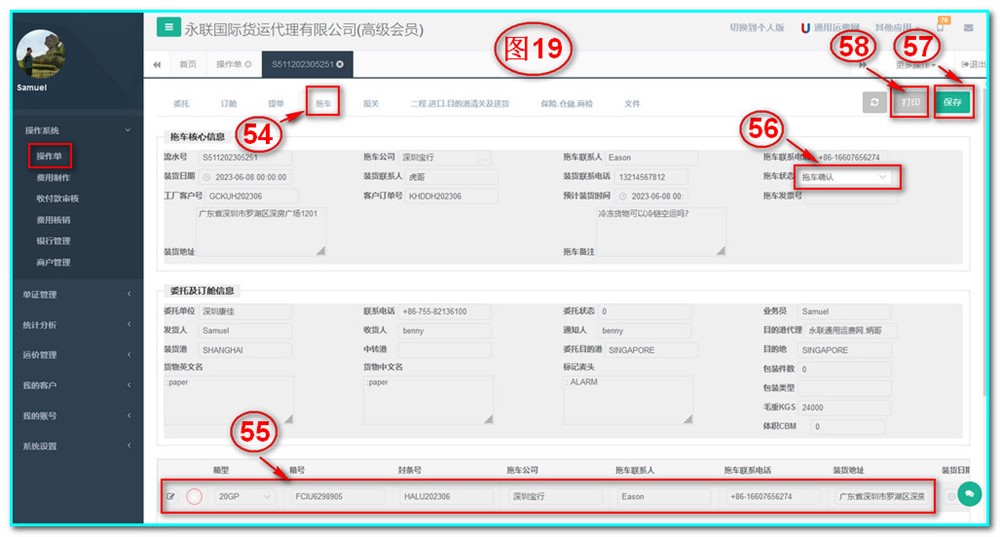Viewport: 1000px width, 537px height.
Task: Click the 封条号 field HALU202306
Action: [446, 496]
